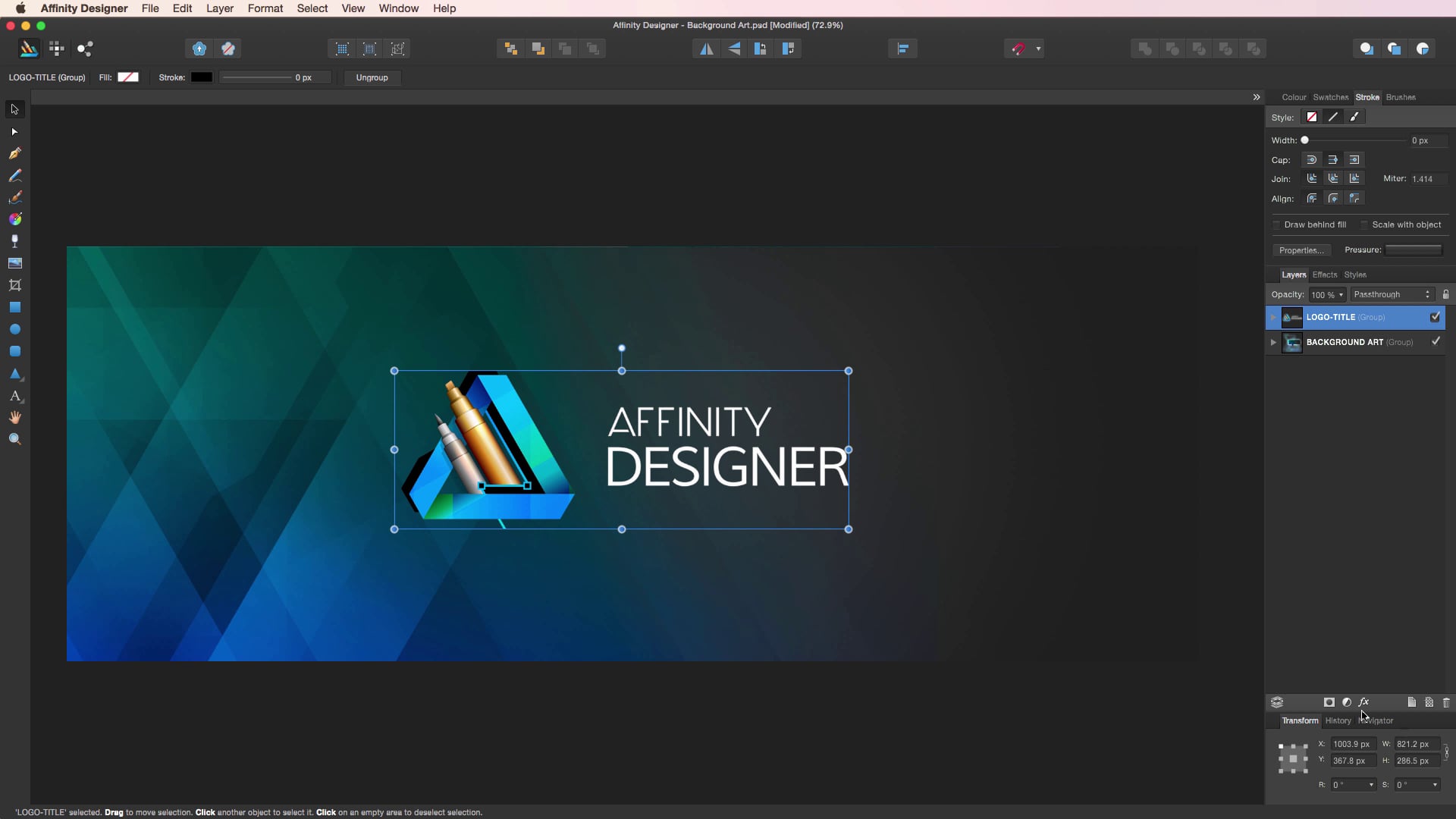The height and width of the screenshot is (819, 1456).
Task: Open the Passthrough blend mode dropdown
Action: [x=1392, y=294]
